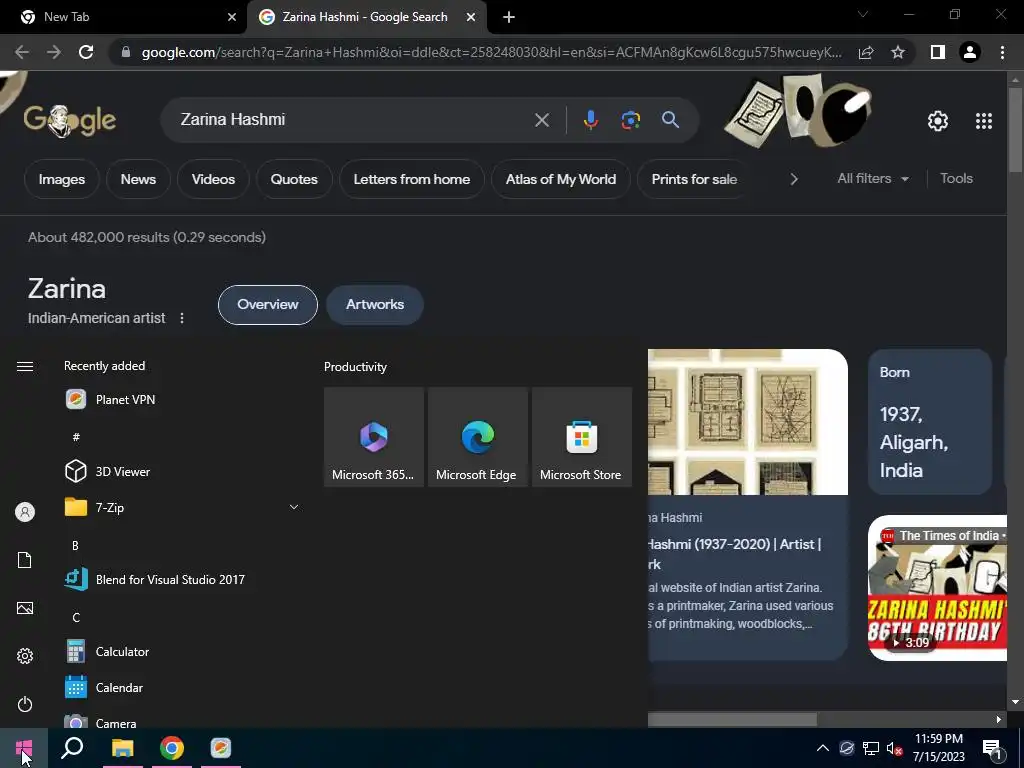Click Atlas of My World chip
The width and height of the screenshot is (1024, 768).
click(560, 179)
